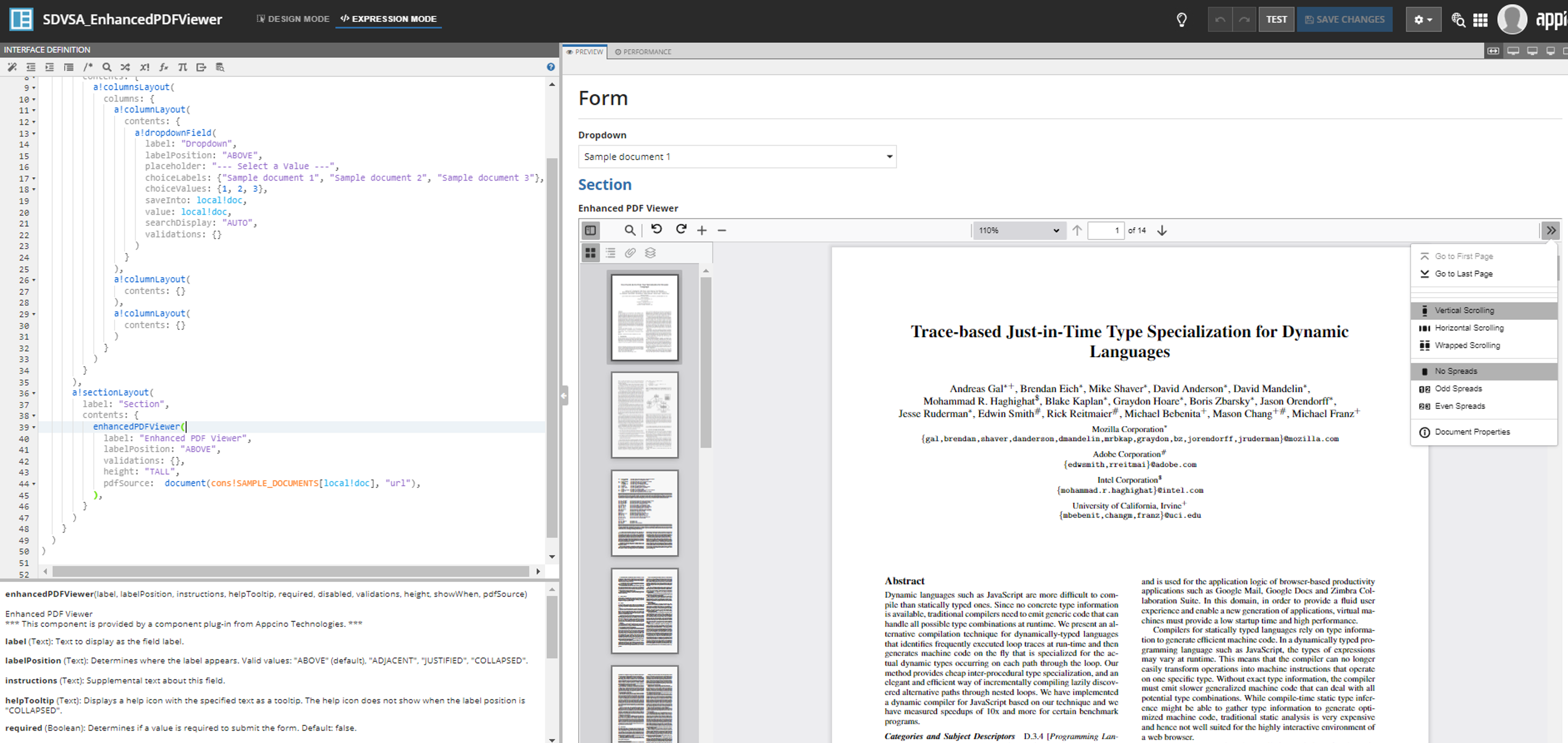The image size is (1568, 743).
Task: Click the shuffle arrows editor icon
Action: pos(125,67)
